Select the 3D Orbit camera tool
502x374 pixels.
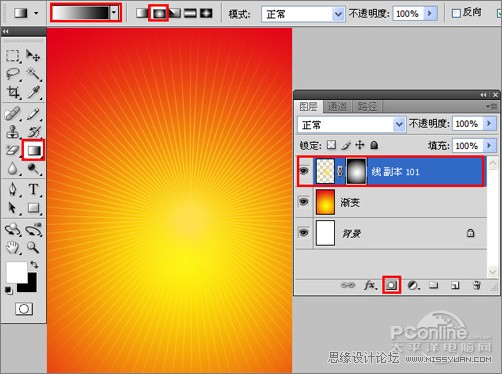[33, 229]
